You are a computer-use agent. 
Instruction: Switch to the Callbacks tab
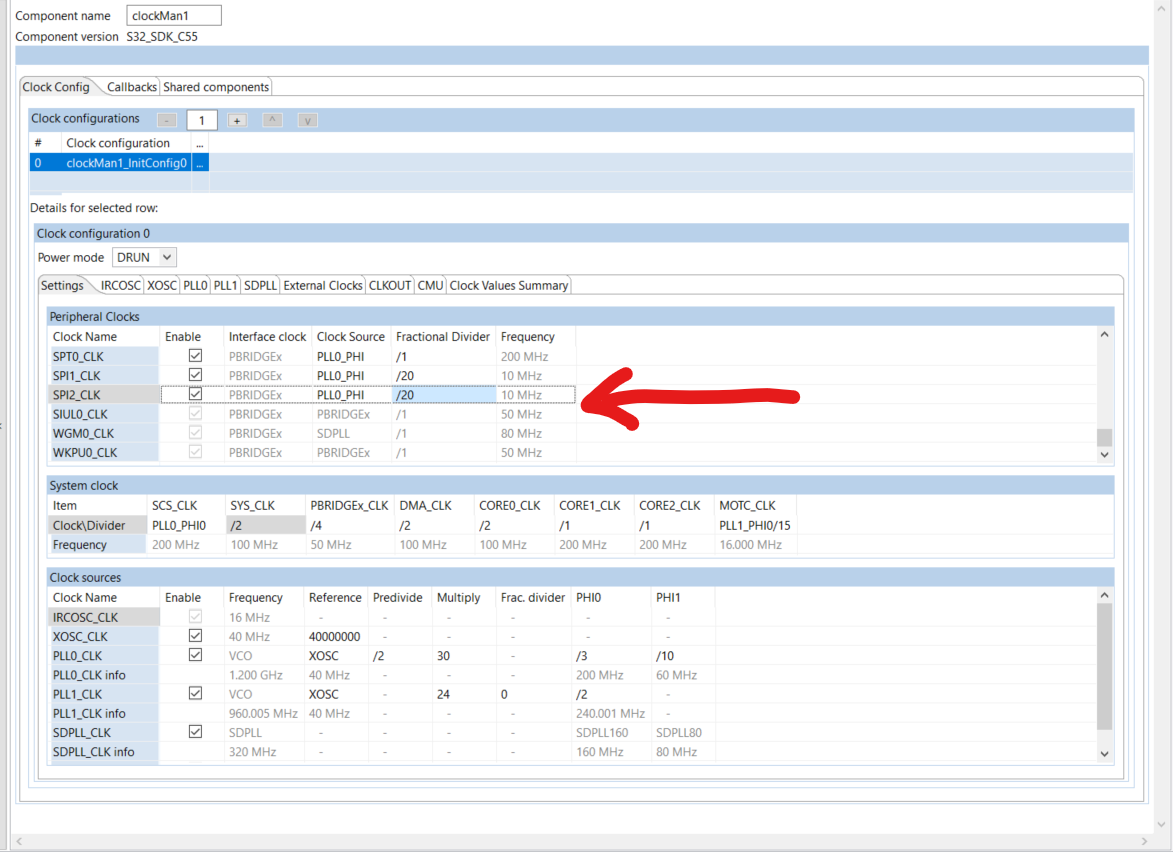[131, 86]
